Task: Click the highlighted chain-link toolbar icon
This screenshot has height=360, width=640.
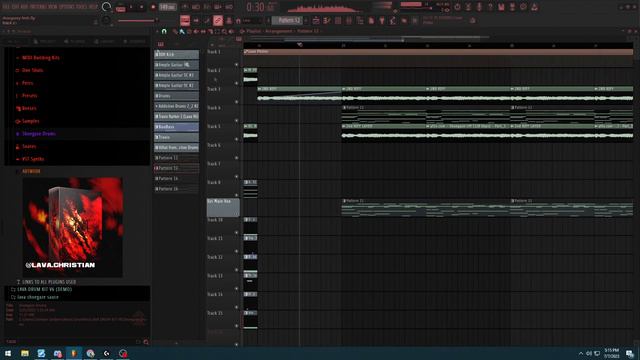Action: click(x=218, y=20)
